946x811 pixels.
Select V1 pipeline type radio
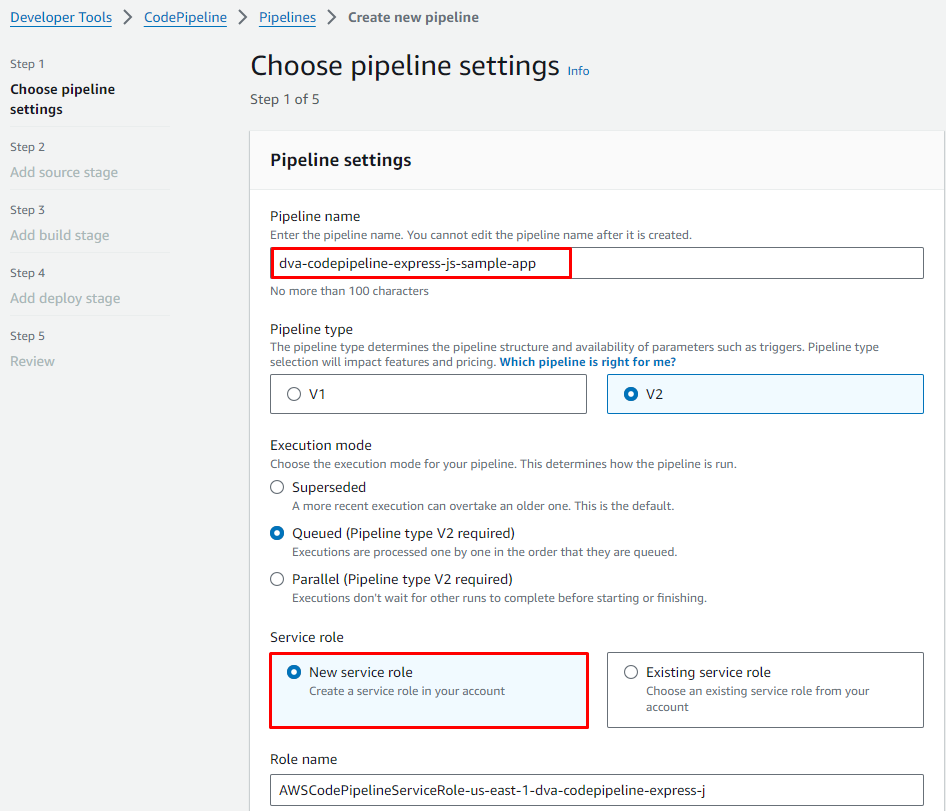pos(294,394)
